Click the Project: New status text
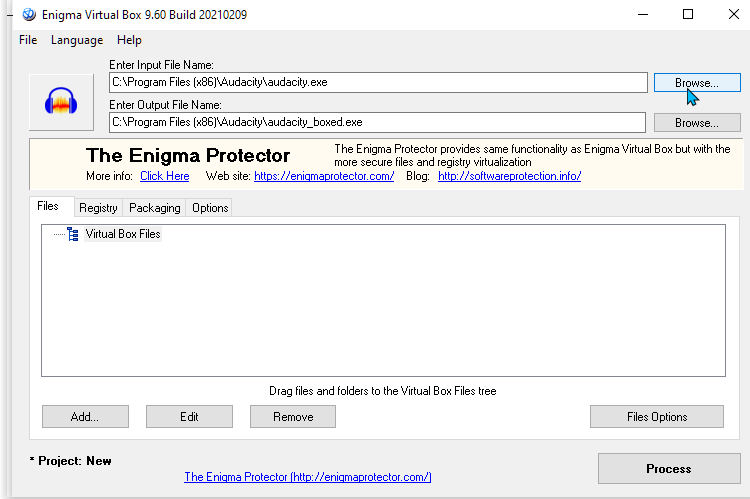750x499 pixels. (x=71, y=461)
